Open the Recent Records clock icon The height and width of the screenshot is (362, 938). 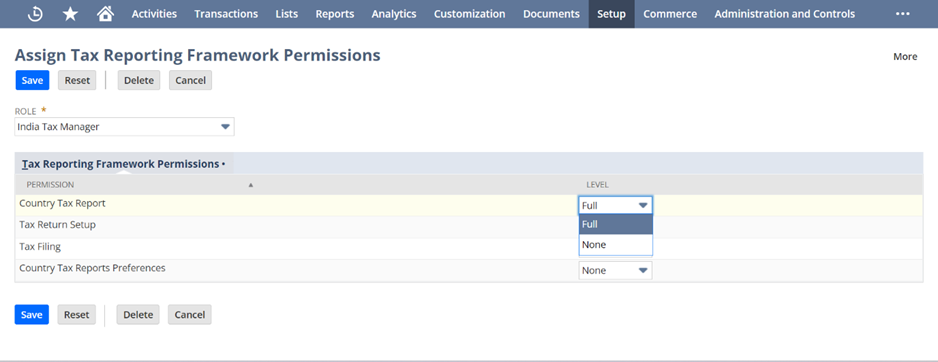pos(35,14)
